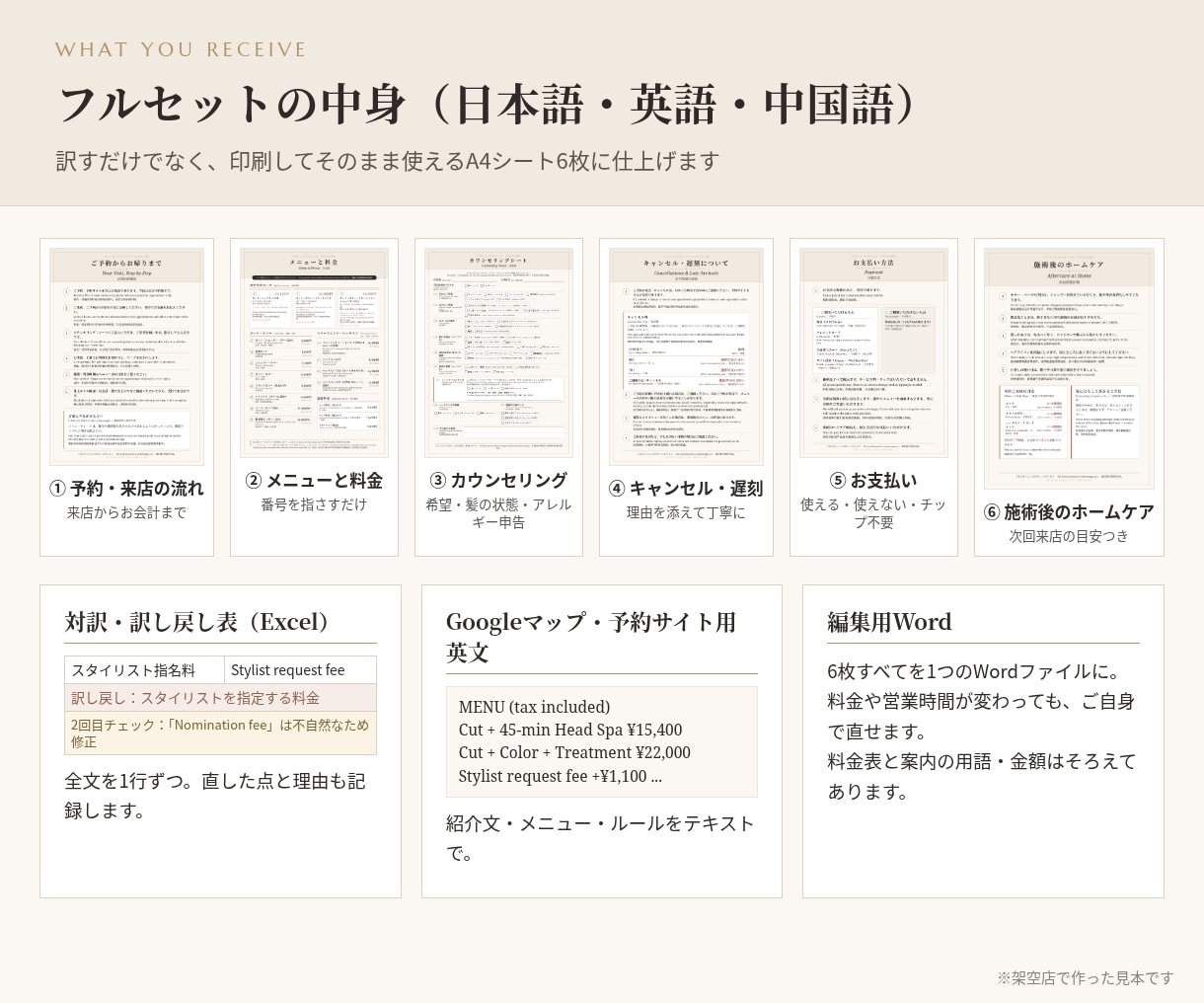Click the subheading about A4シート6枚
The width and height of the screenshot is (1204, 1003).
click(387, 161)
